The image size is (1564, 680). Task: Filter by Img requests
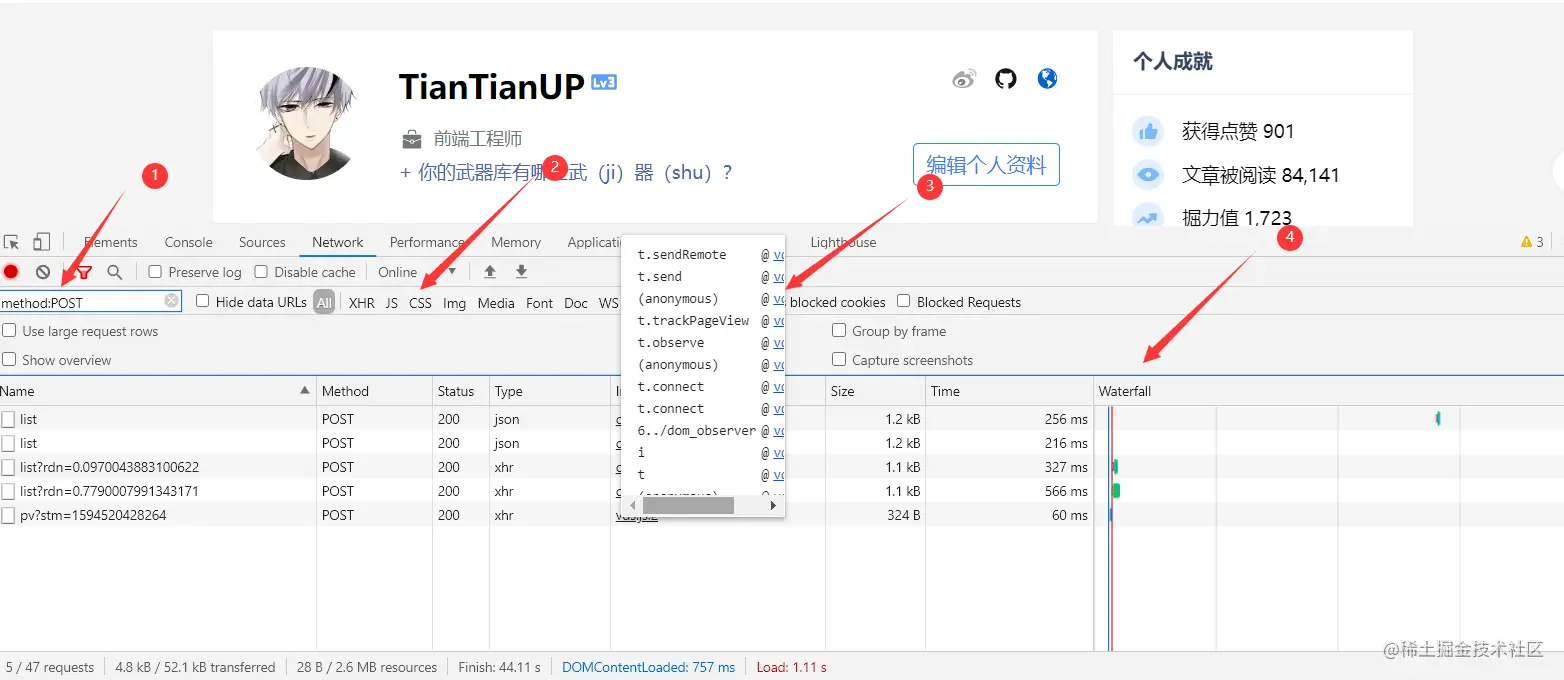[x=455, y=303]
